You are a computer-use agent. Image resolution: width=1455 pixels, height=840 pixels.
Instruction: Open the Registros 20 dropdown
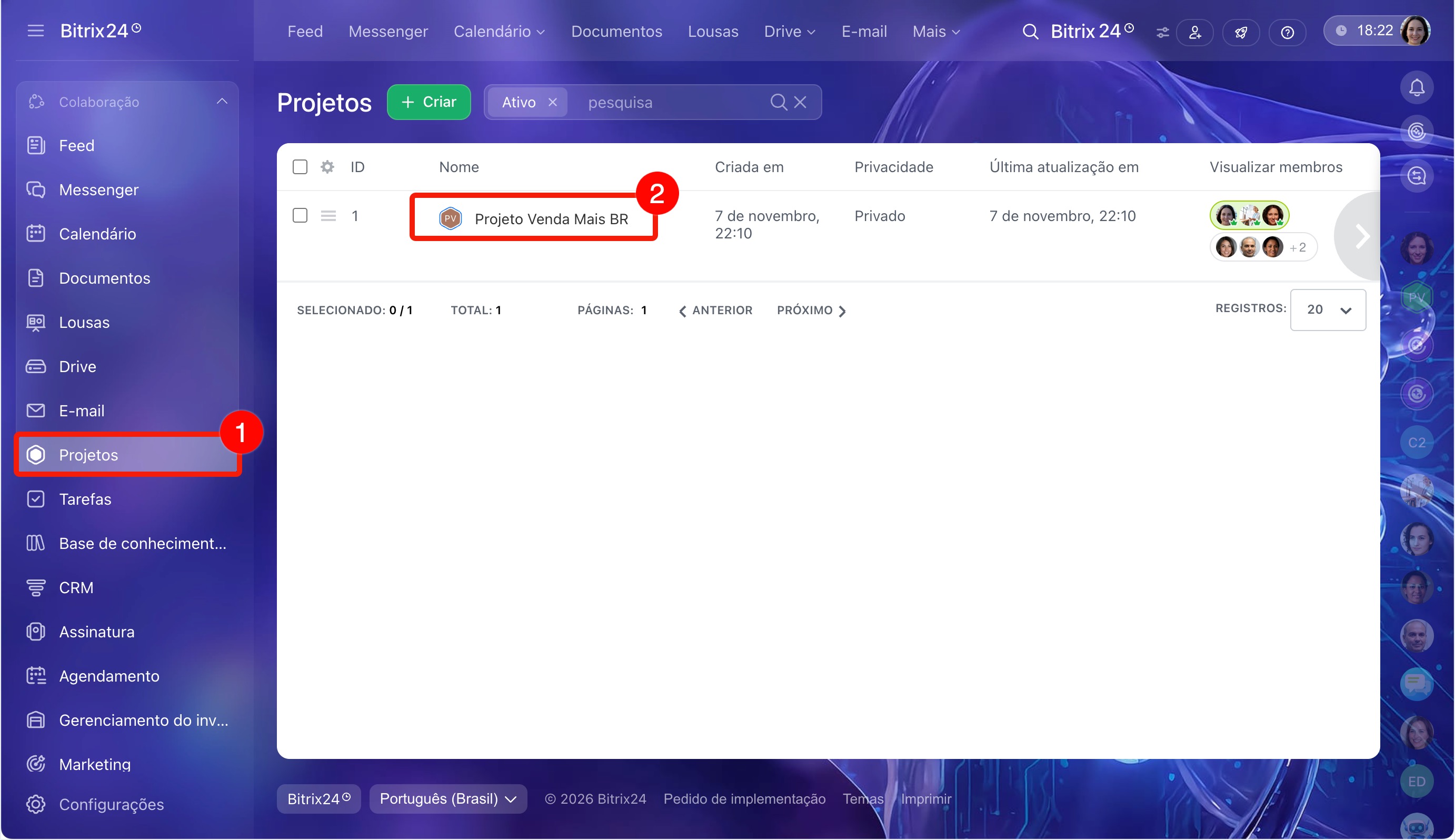[1328, 310]
